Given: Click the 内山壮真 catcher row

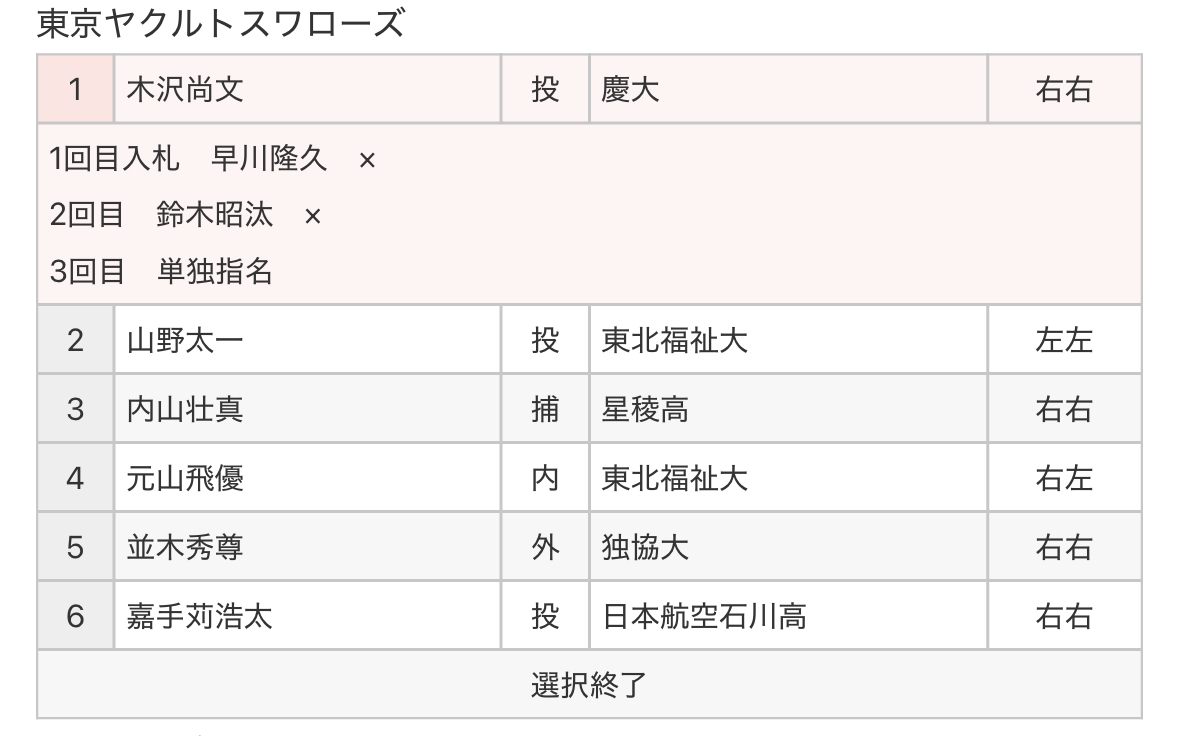Looking at the screenshot, I should [x=589, y=409].
